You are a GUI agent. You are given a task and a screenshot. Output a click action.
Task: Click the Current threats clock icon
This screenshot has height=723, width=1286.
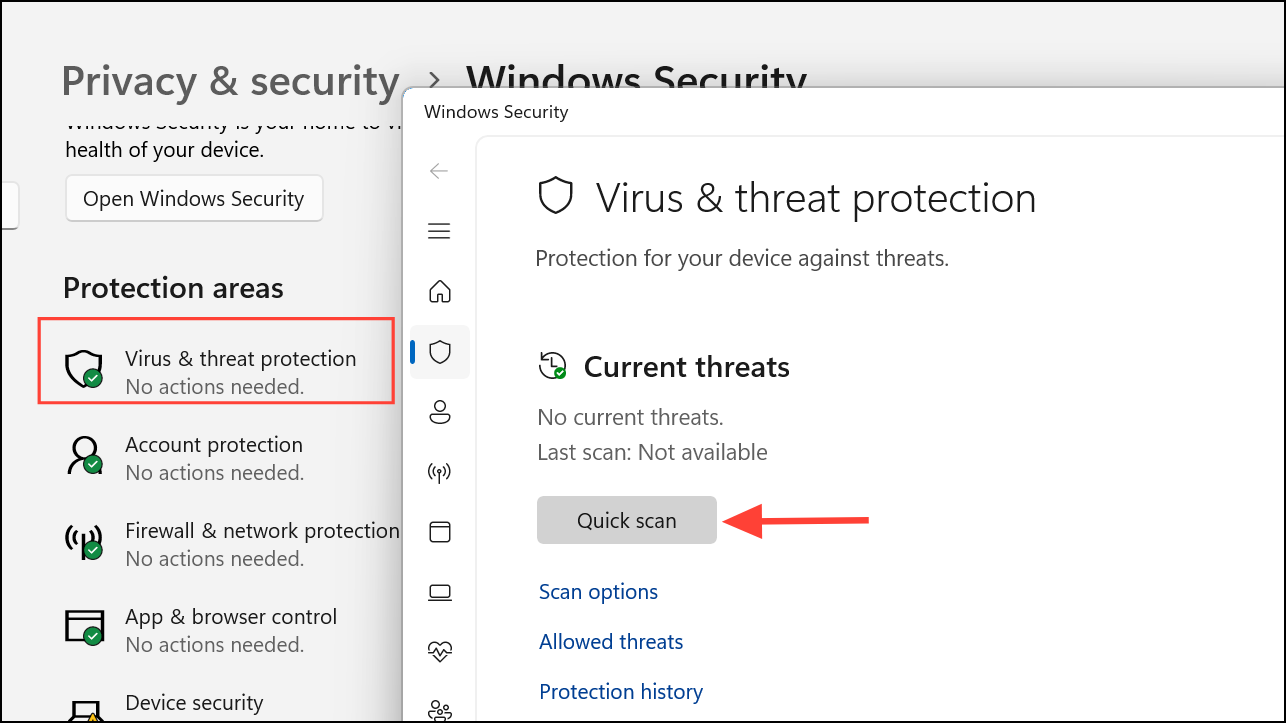(x=552, y=366)
